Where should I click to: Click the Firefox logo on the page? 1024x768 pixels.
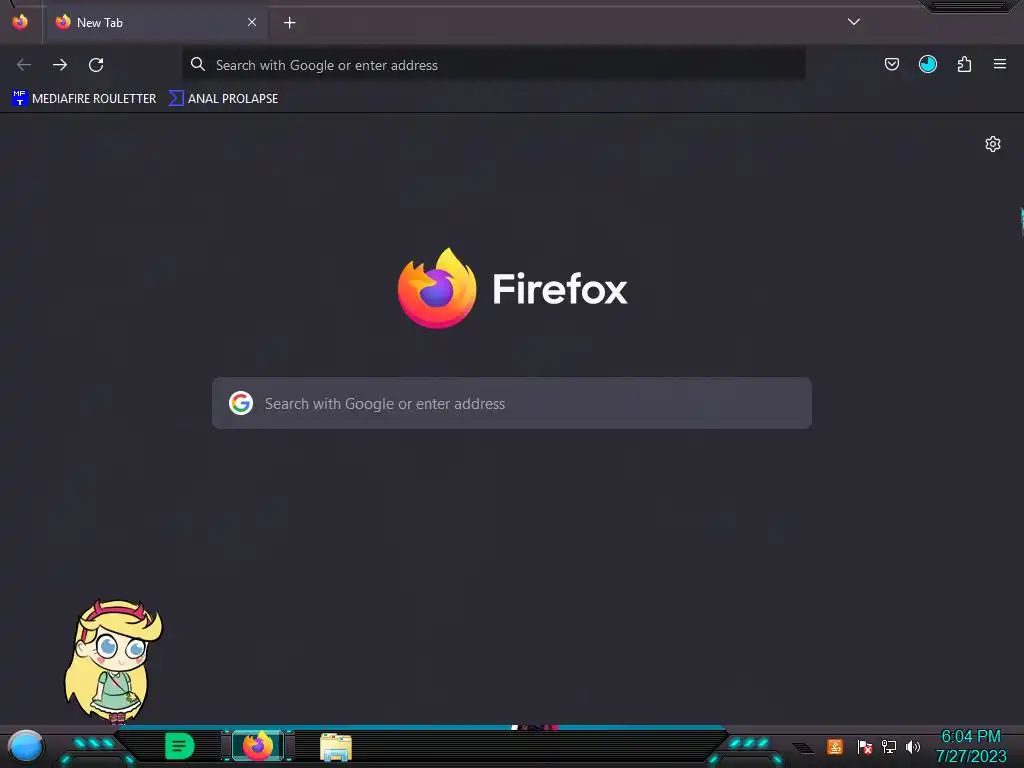click(x=437, y=288)
